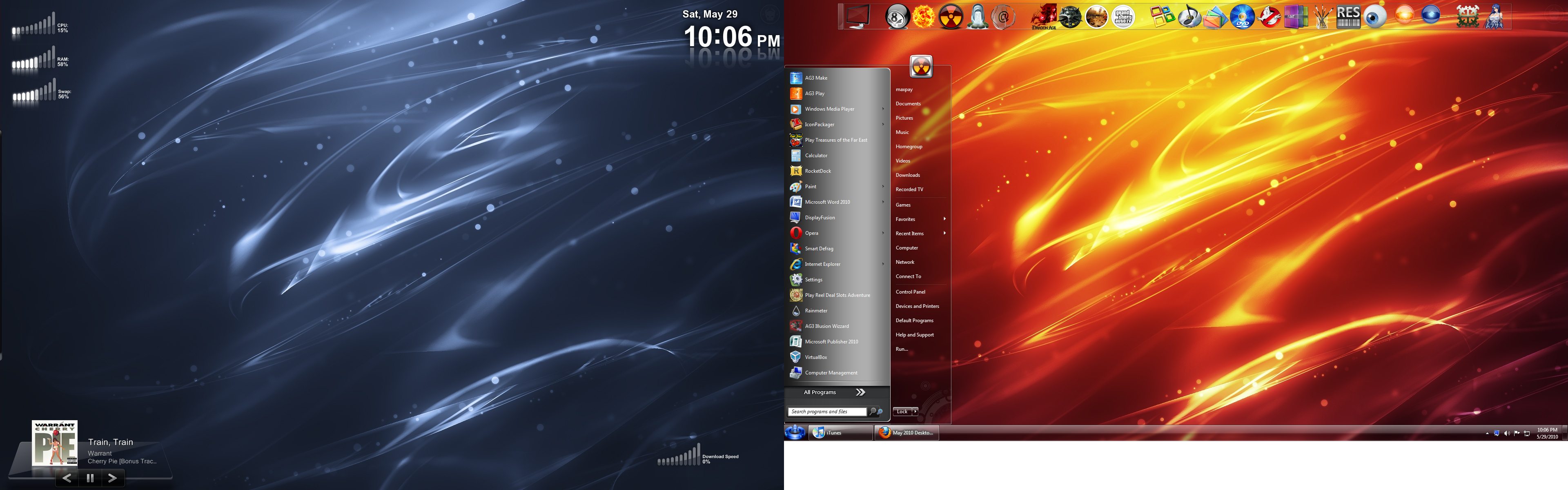Open Documents in Start menu
Screen dimensions: 1568x490
pos(908,104)
